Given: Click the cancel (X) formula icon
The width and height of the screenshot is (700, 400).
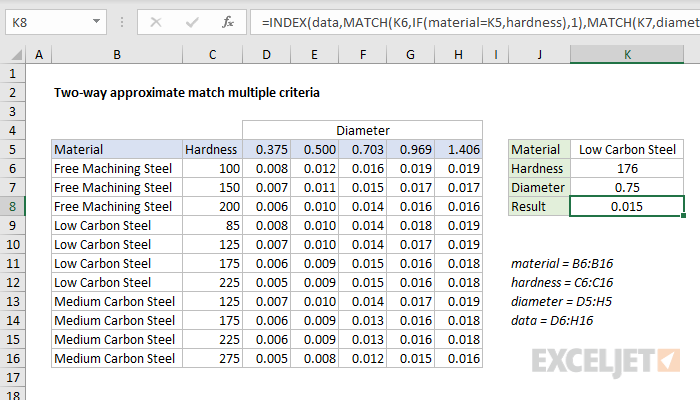Looking at the screenshot, I should [x=156, y=22].
